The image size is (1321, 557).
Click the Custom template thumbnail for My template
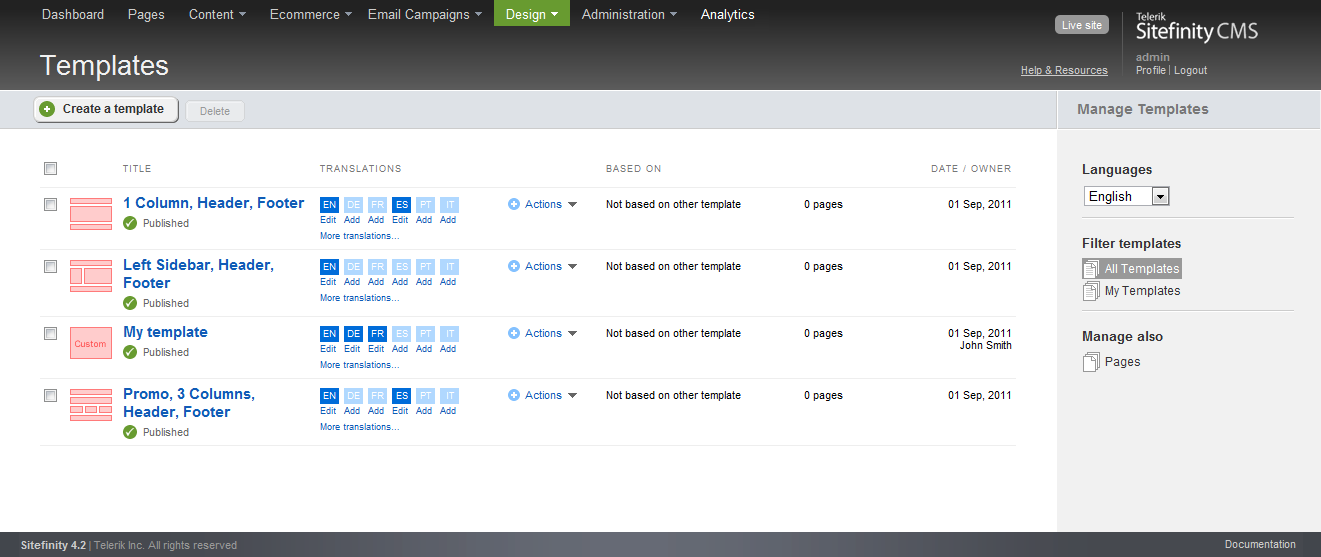90,343
